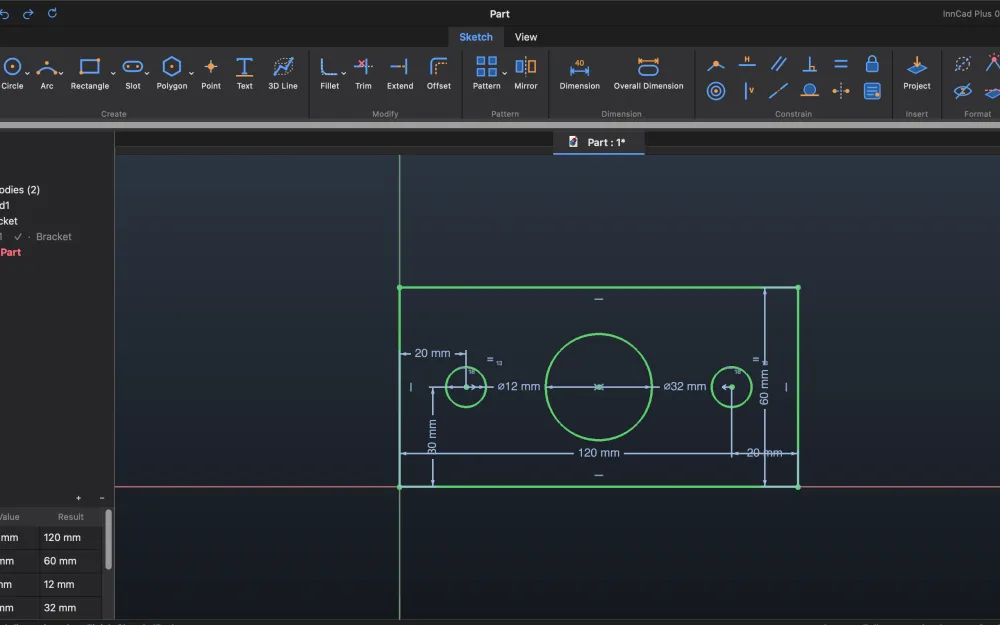Select the Dimension tool
The width and height of the screenshot is (1000, 625).
coord(579,73)
